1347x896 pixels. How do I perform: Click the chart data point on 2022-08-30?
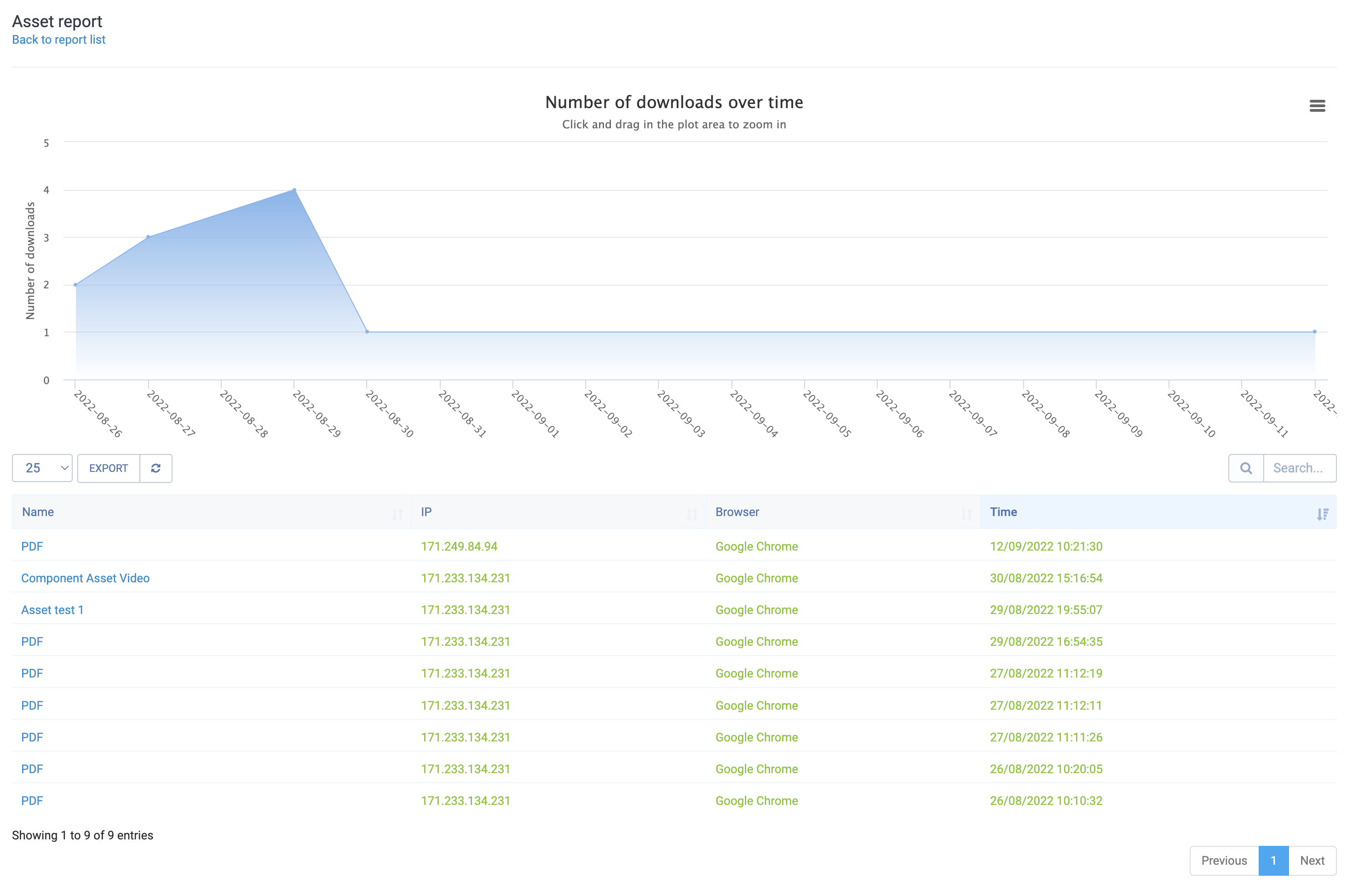pos(367,332)
